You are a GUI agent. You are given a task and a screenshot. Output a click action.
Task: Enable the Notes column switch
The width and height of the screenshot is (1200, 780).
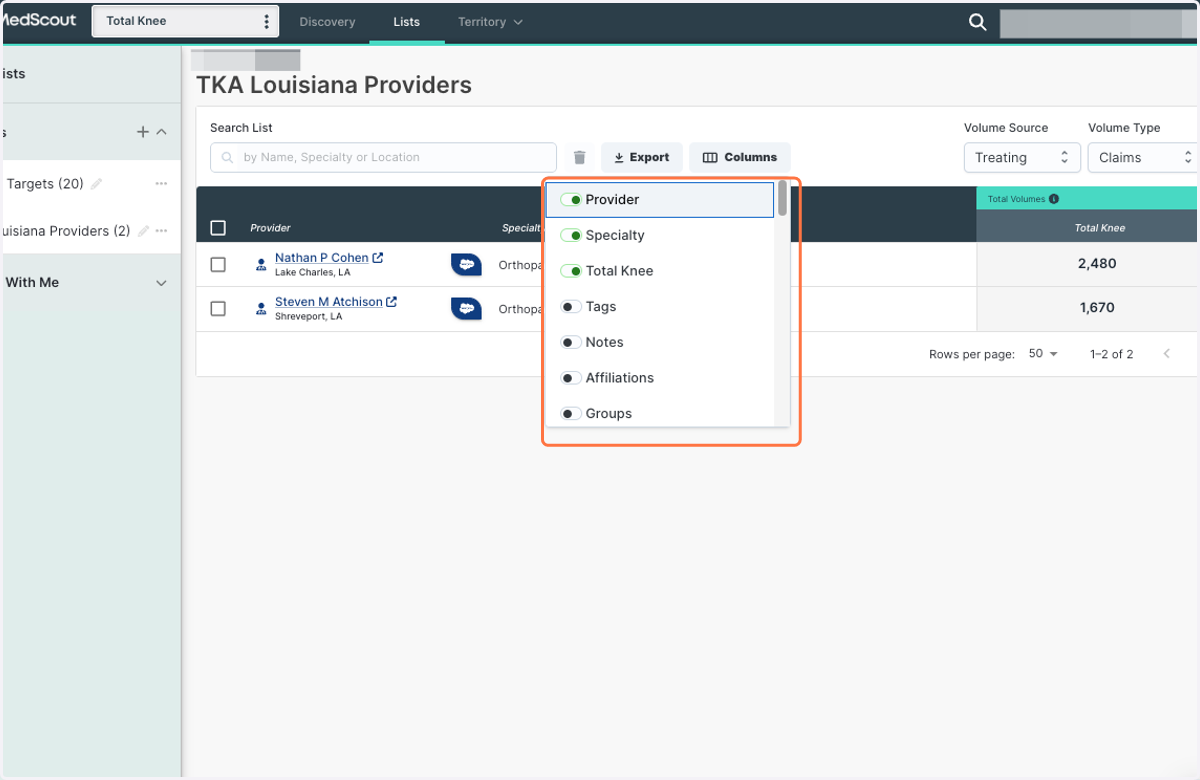(571, 342)
